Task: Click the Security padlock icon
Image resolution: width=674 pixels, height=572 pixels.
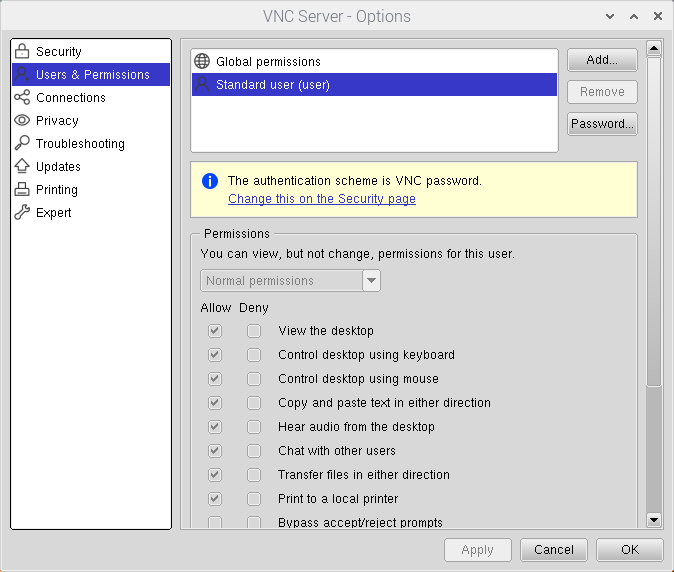Action: pyautogui.click(x=22, y=51)
